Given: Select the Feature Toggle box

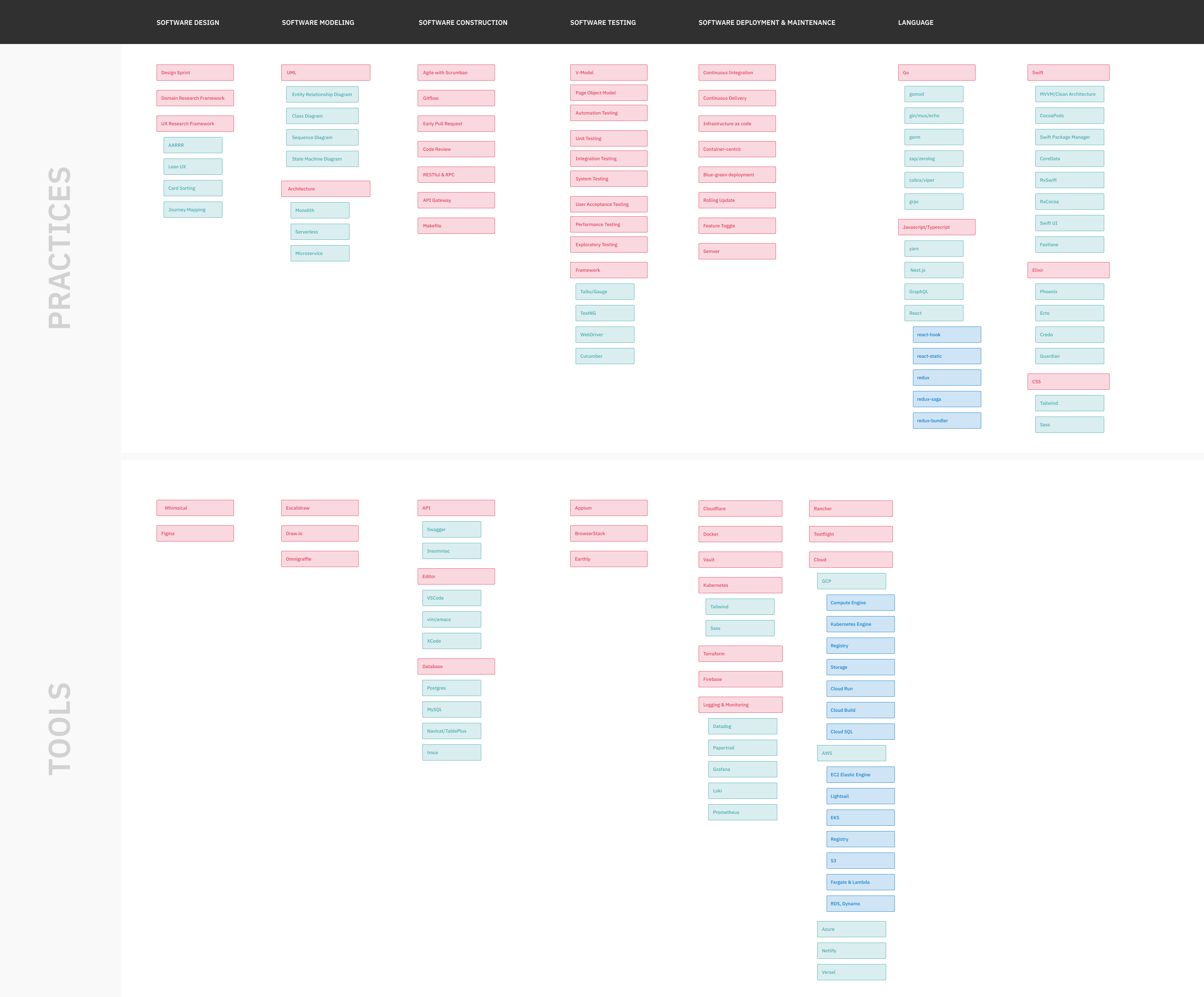Looking at the screenshot, I should [737, 226].
